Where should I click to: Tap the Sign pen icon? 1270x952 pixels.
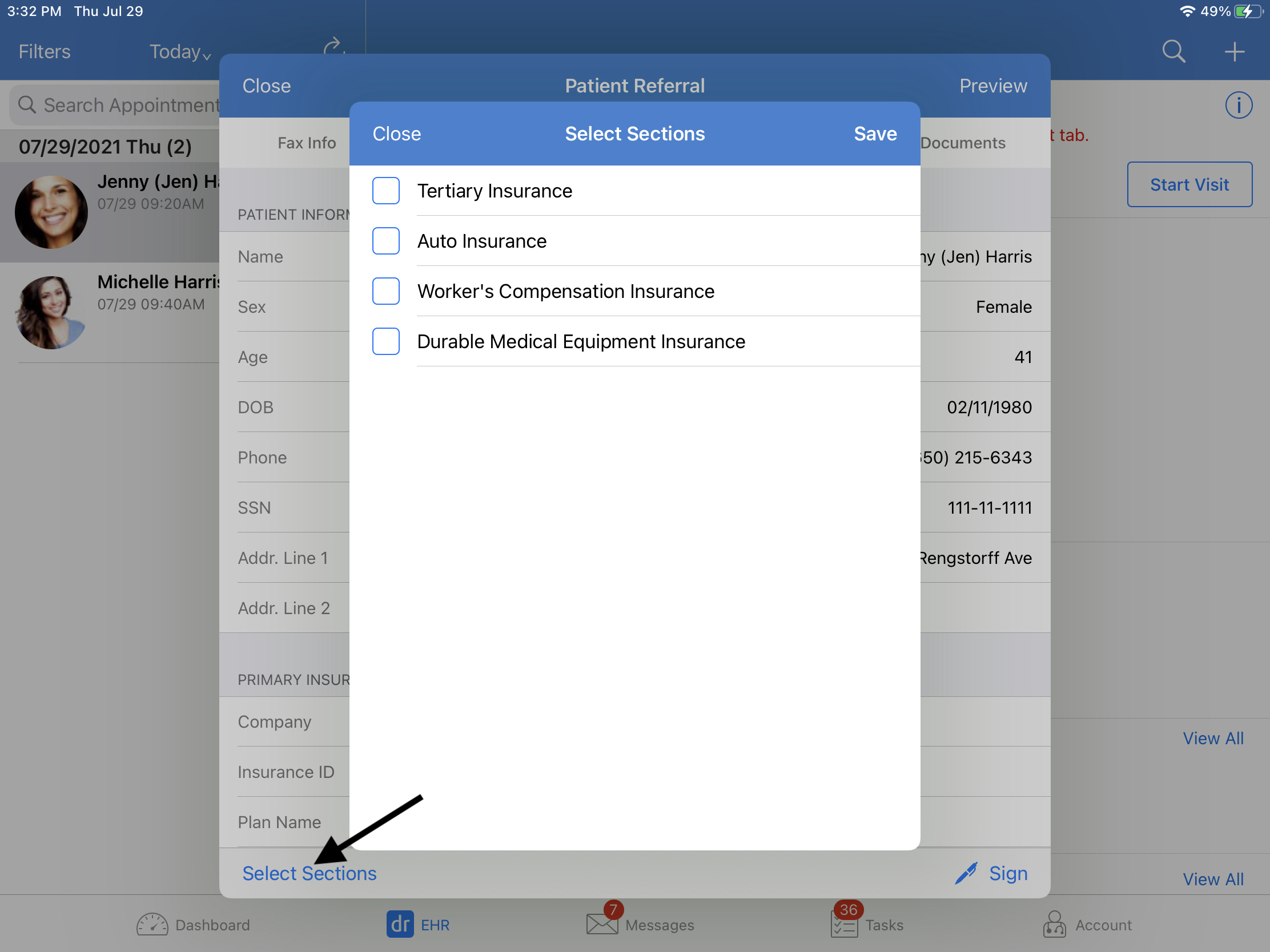(x=966, y=873)
